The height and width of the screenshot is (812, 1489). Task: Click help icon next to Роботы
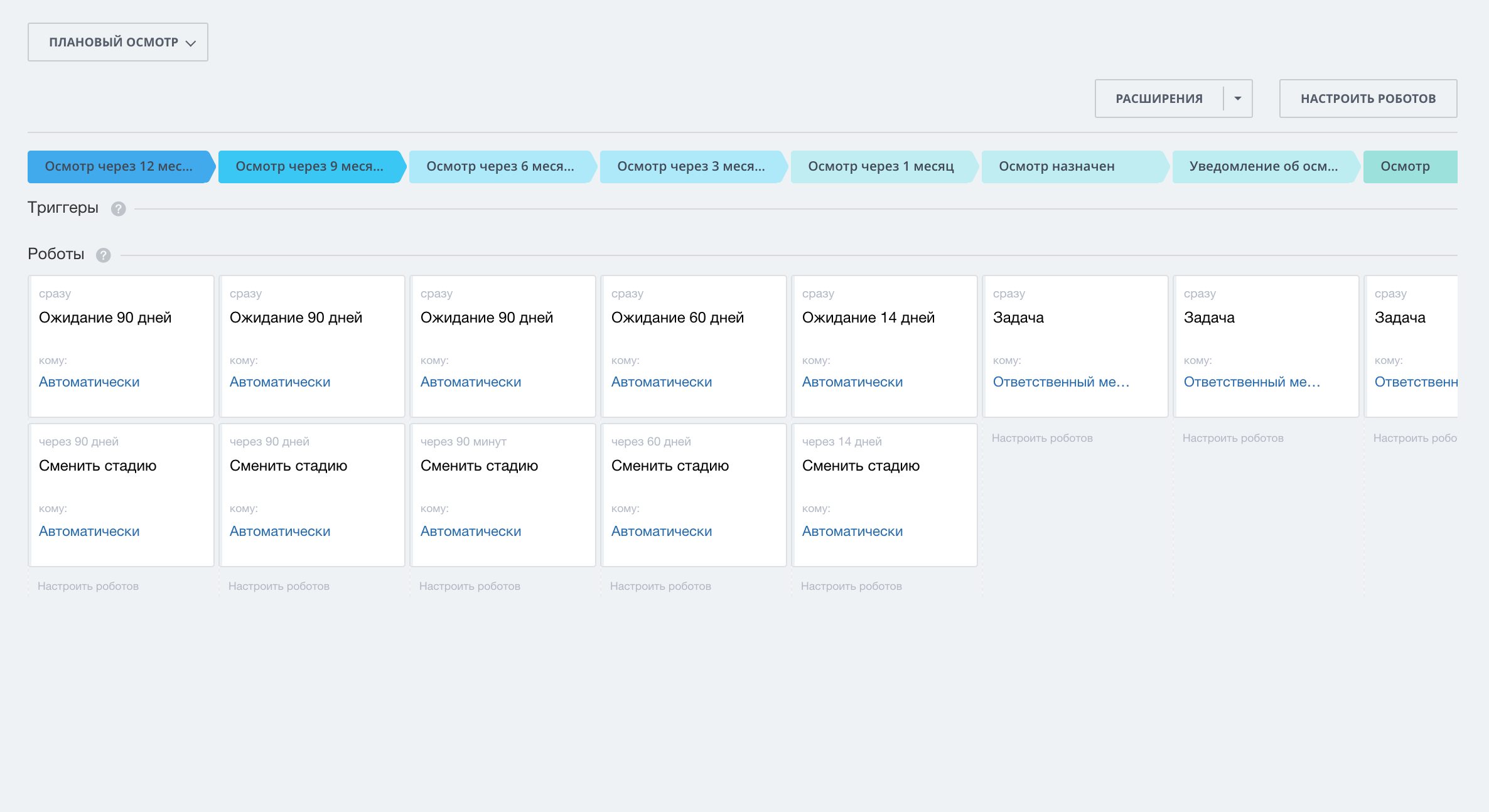104,255
